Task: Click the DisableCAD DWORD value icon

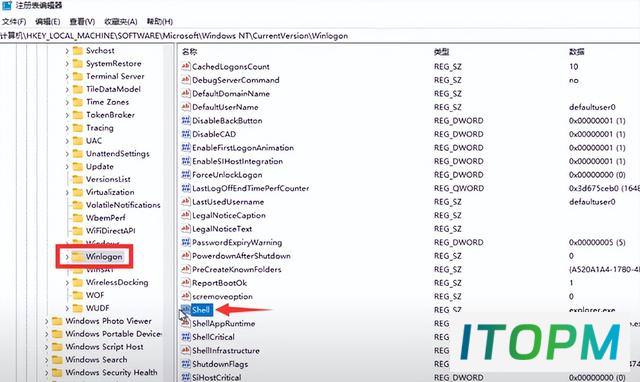Action: click(186, 134)
